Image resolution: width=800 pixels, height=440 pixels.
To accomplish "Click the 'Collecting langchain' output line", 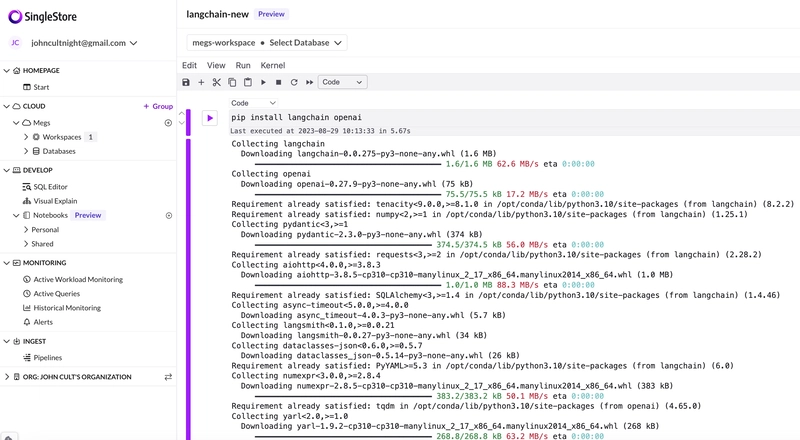I will click(278, 144).
